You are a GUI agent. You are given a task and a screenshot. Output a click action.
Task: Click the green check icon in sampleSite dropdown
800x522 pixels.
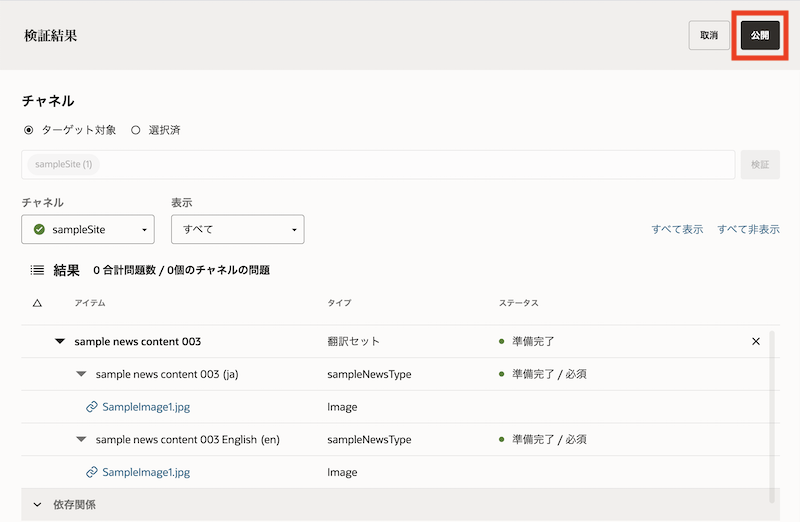coord(39,229)
